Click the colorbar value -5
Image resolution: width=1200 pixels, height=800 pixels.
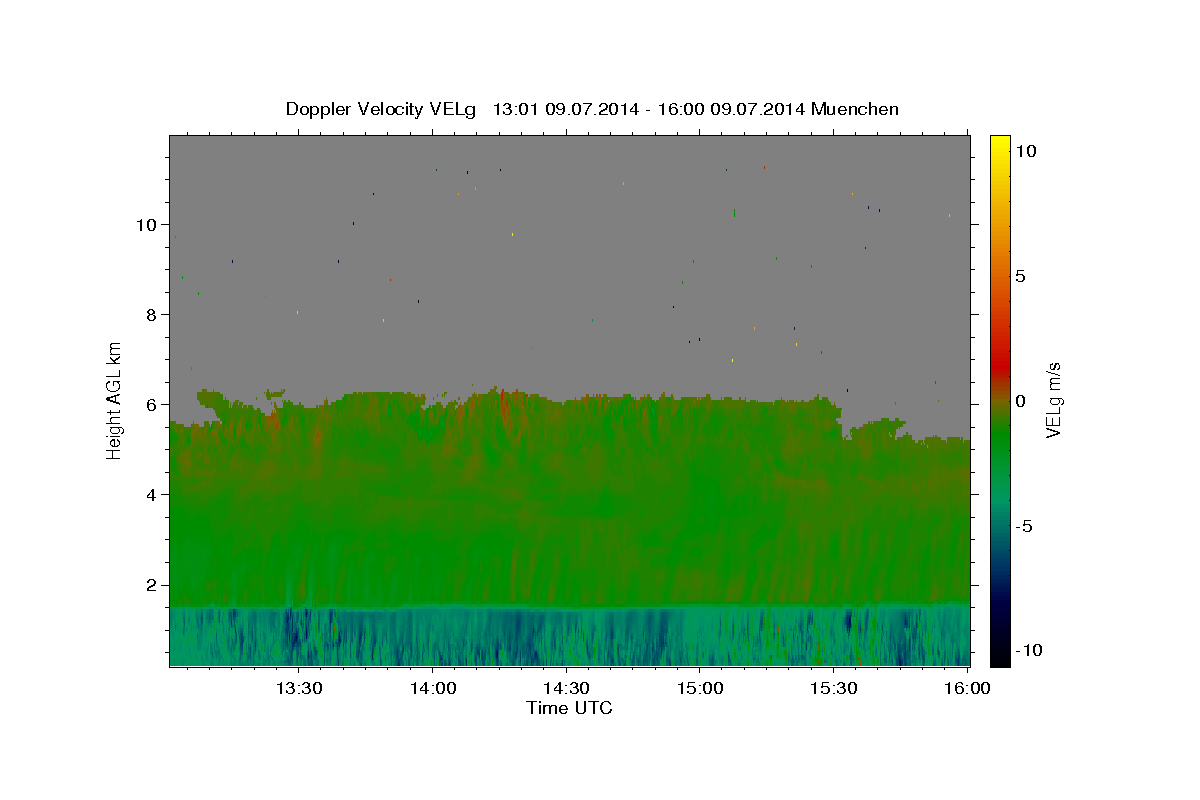coord(1024,526)
